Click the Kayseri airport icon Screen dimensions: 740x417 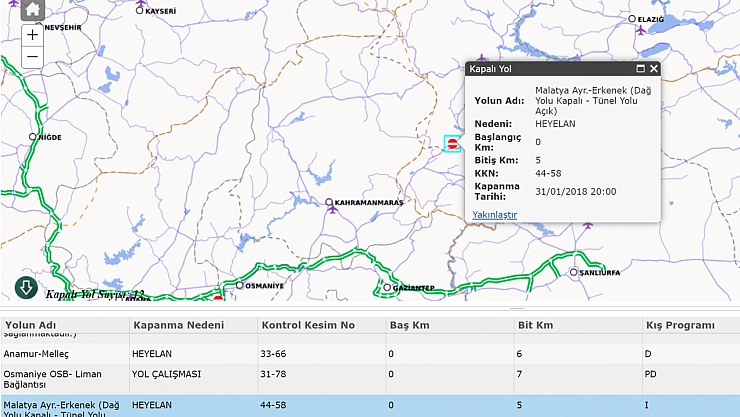point(140,2)
